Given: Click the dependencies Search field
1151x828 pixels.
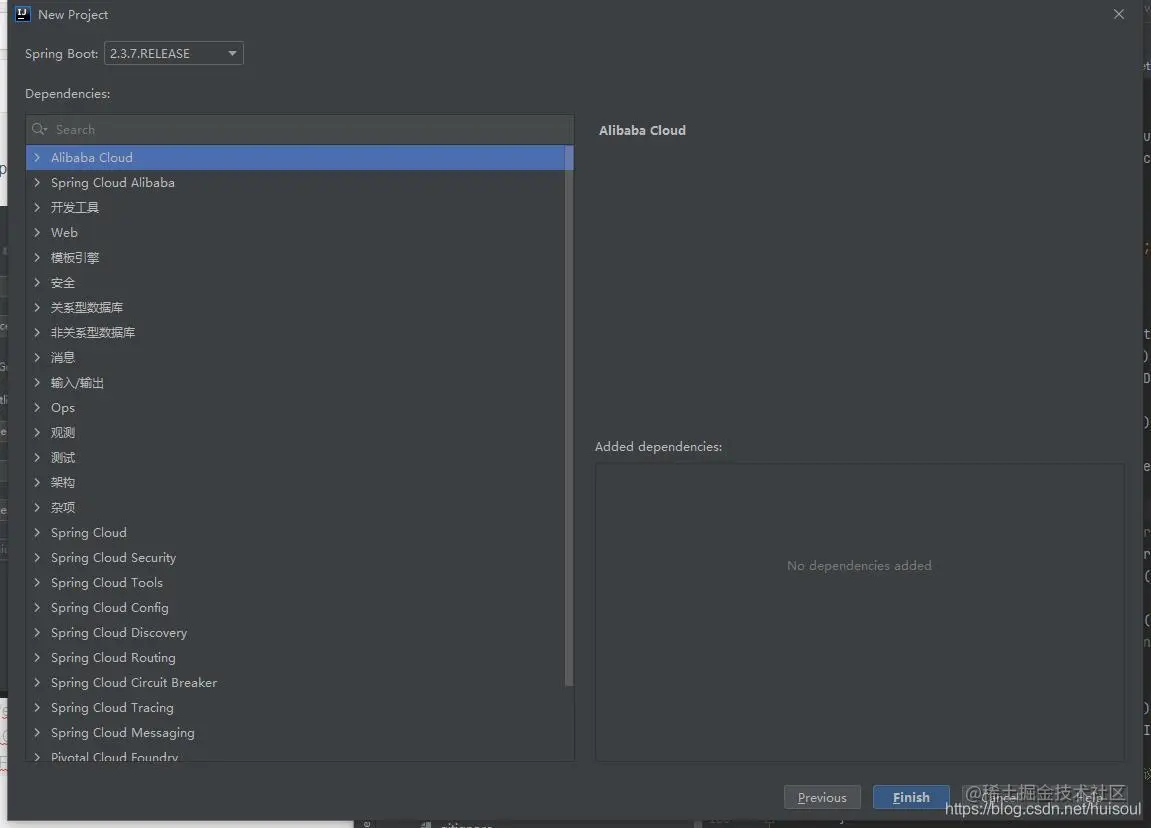Looking at the screenshot, I should coord(299,129).
